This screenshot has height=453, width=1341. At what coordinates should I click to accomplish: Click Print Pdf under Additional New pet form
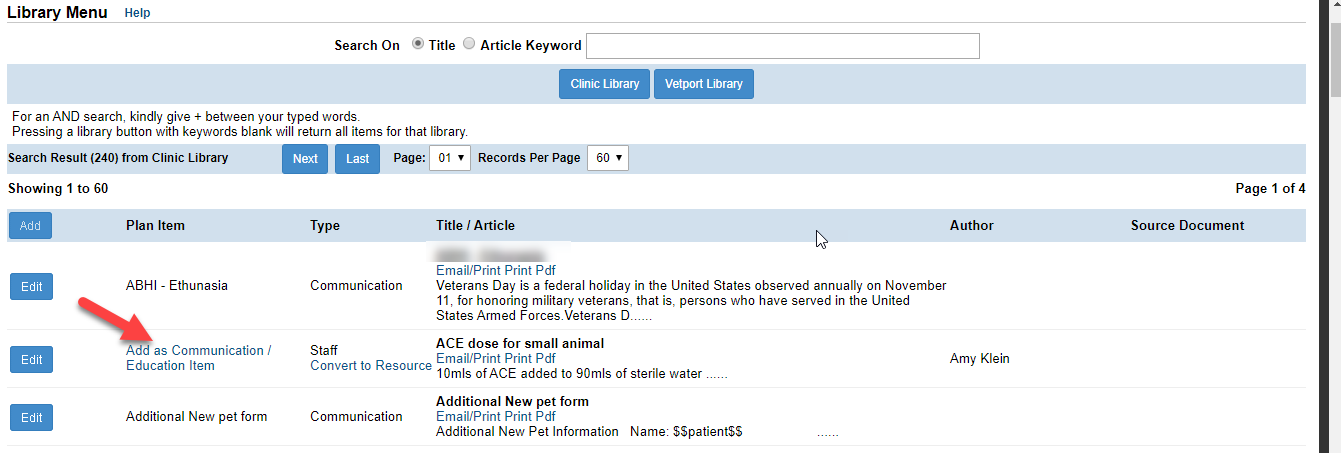tap(530, 417)
